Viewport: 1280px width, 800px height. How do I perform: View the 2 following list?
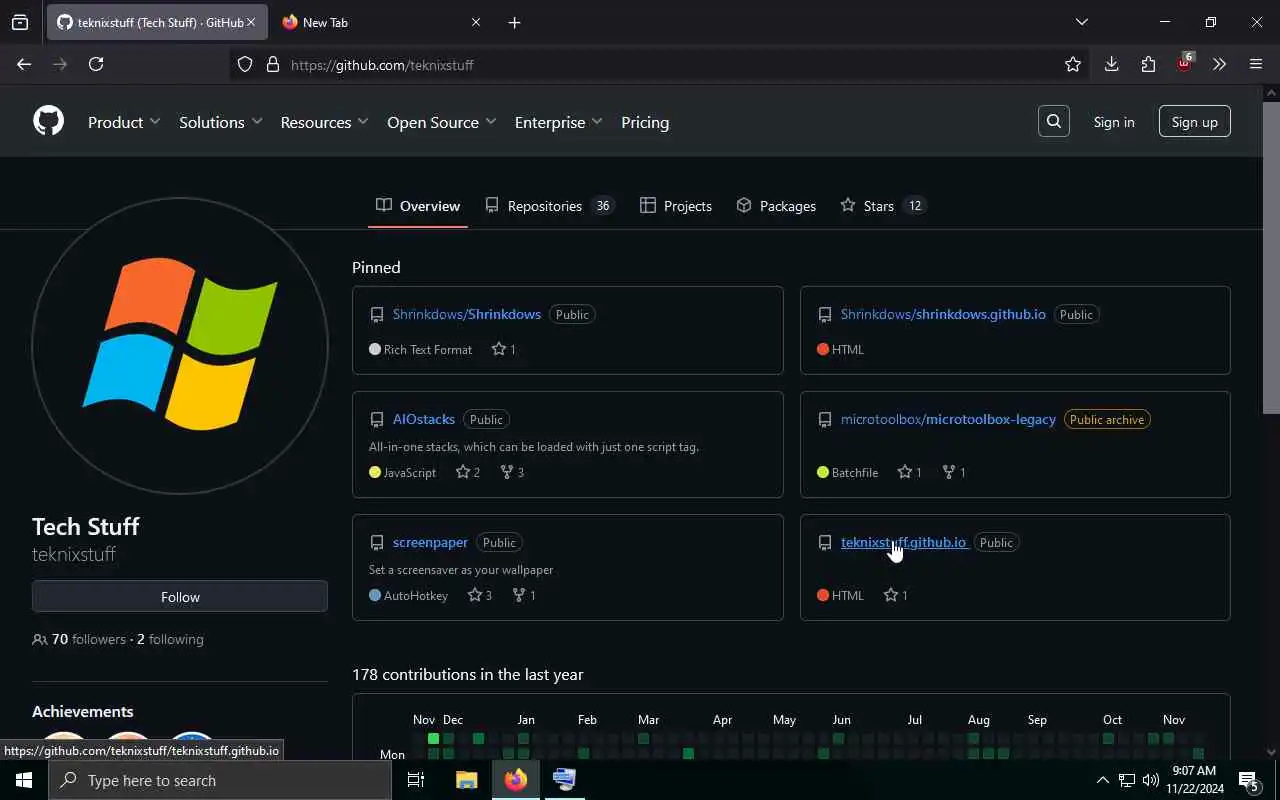(x=170, y=639)
